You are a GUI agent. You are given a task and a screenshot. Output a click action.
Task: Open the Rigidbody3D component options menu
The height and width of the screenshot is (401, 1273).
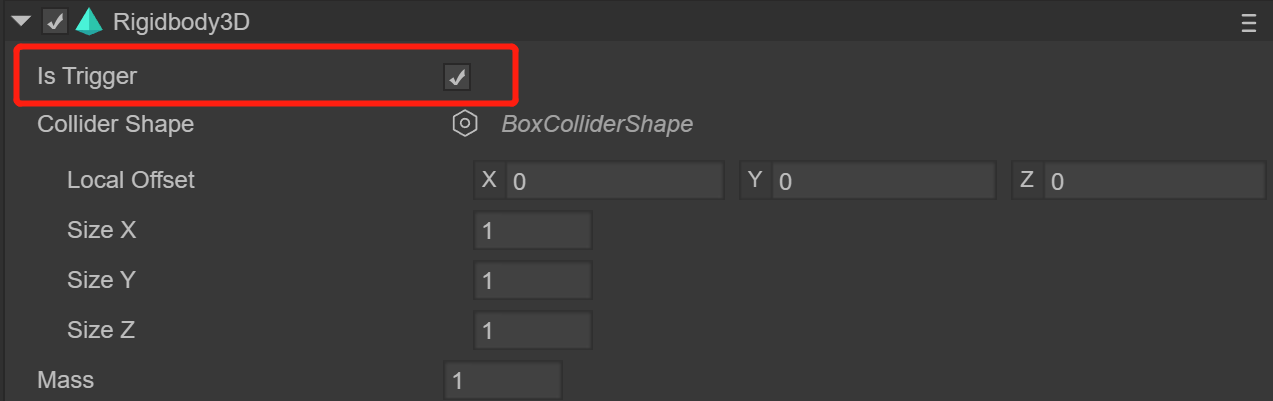[1249, 24]
